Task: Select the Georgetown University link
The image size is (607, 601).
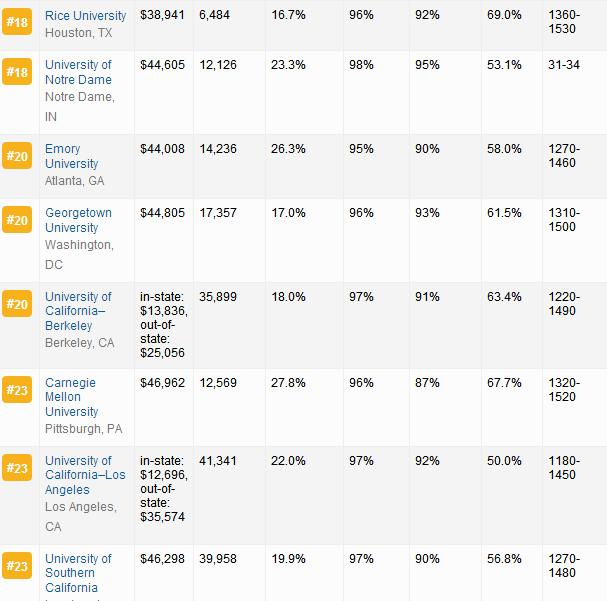Action: point(78,220)
